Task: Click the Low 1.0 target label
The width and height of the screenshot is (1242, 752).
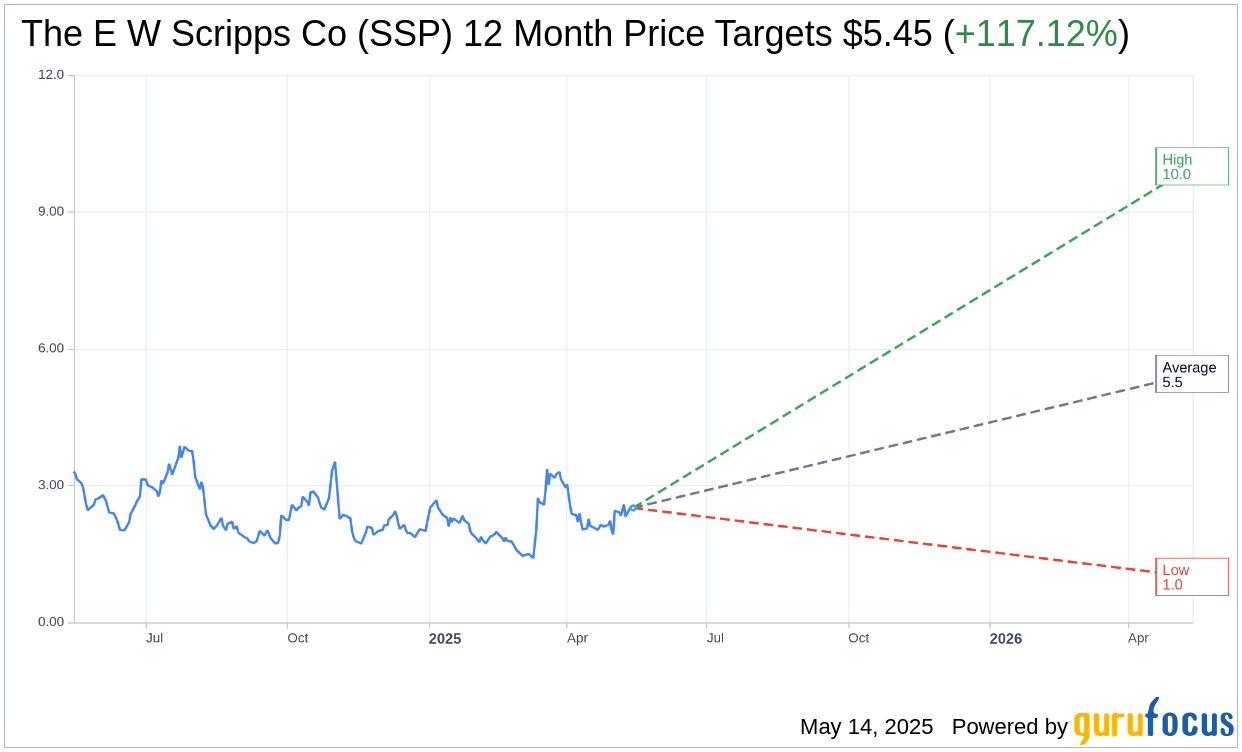Action: click(1191, 577)
